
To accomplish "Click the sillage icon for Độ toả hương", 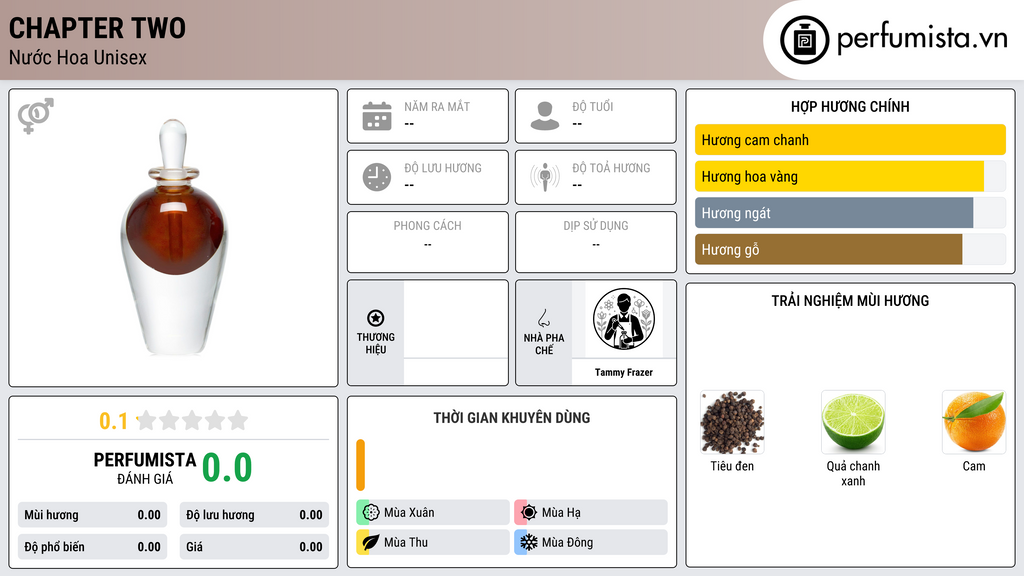I will (x=545, y=177).
